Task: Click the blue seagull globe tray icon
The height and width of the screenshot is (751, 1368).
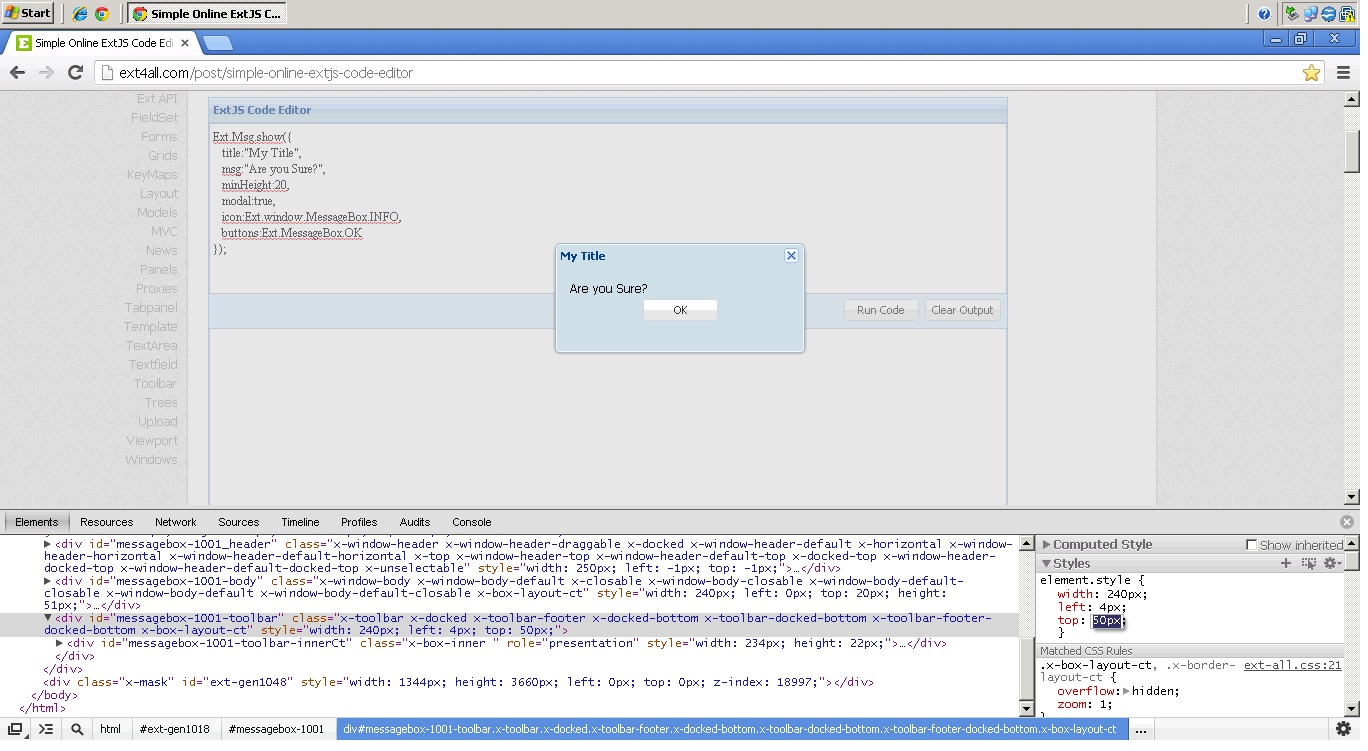Action: click(1328, 14)
